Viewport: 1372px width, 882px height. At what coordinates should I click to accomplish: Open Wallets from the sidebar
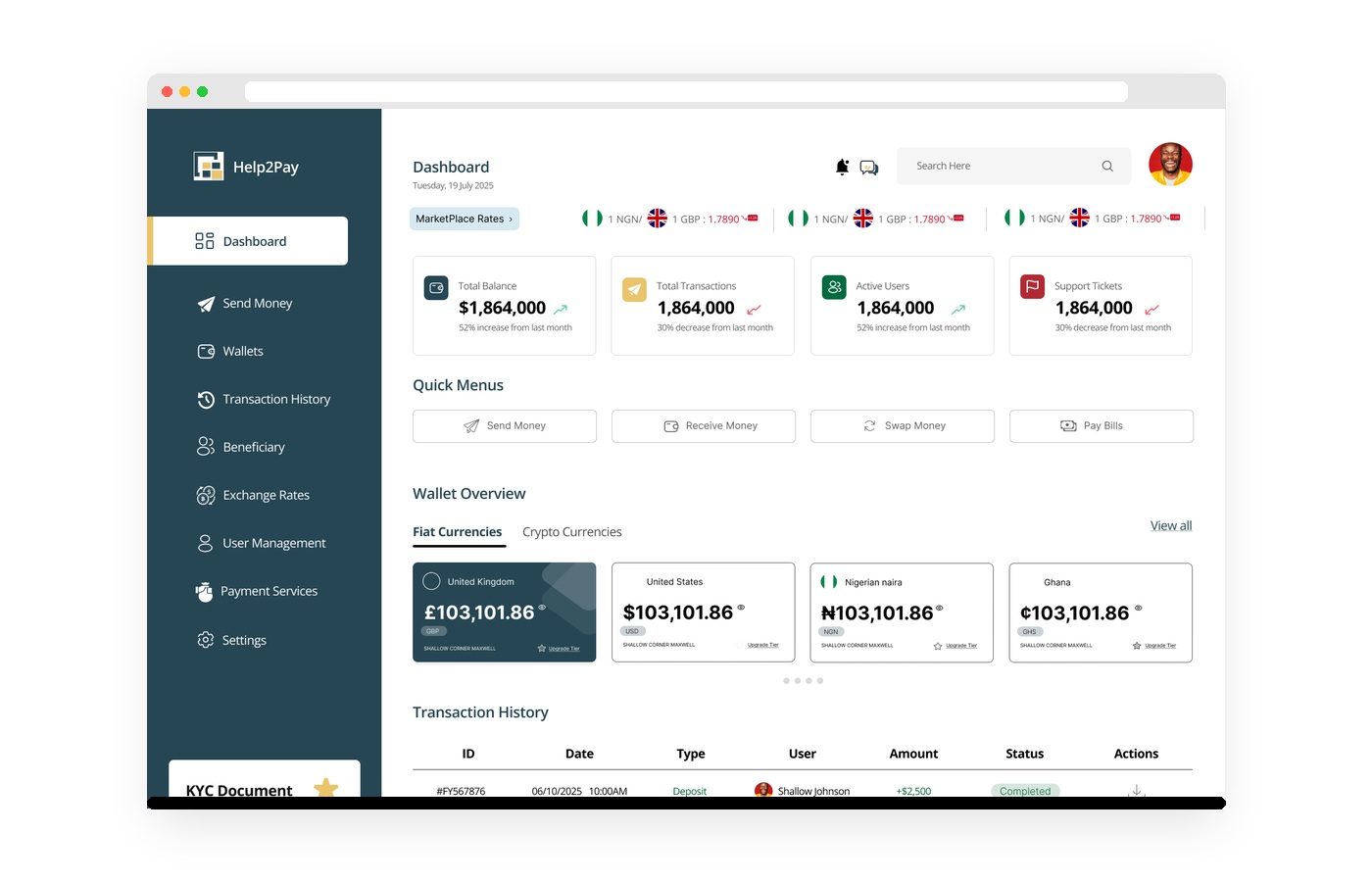(x=230, y=351)
